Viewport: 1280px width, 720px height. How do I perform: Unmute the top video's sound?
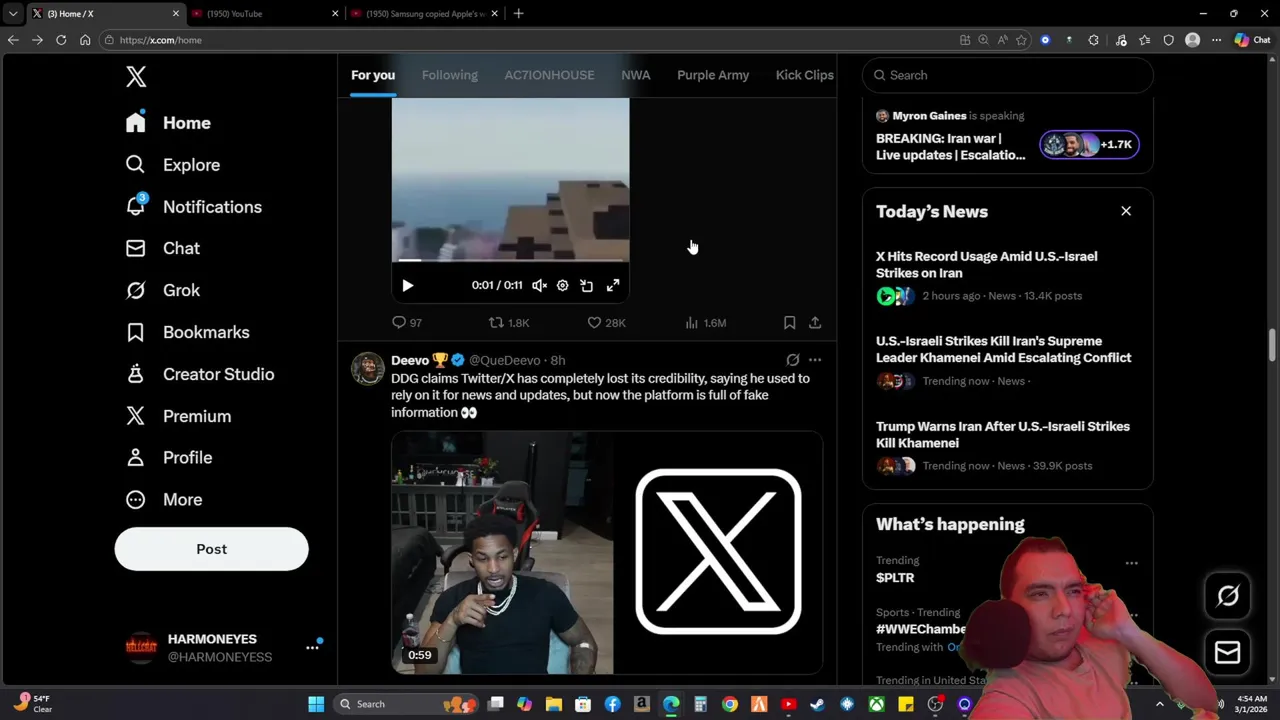pos(539,286)
